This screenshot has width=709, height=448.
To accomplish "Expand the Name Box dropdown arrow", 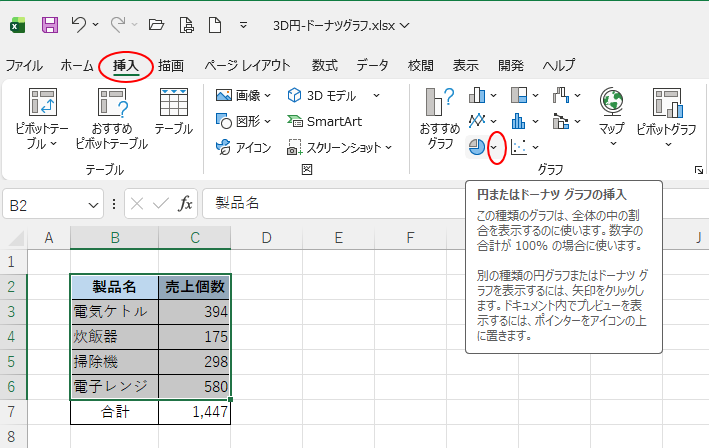I will (94, 206).
